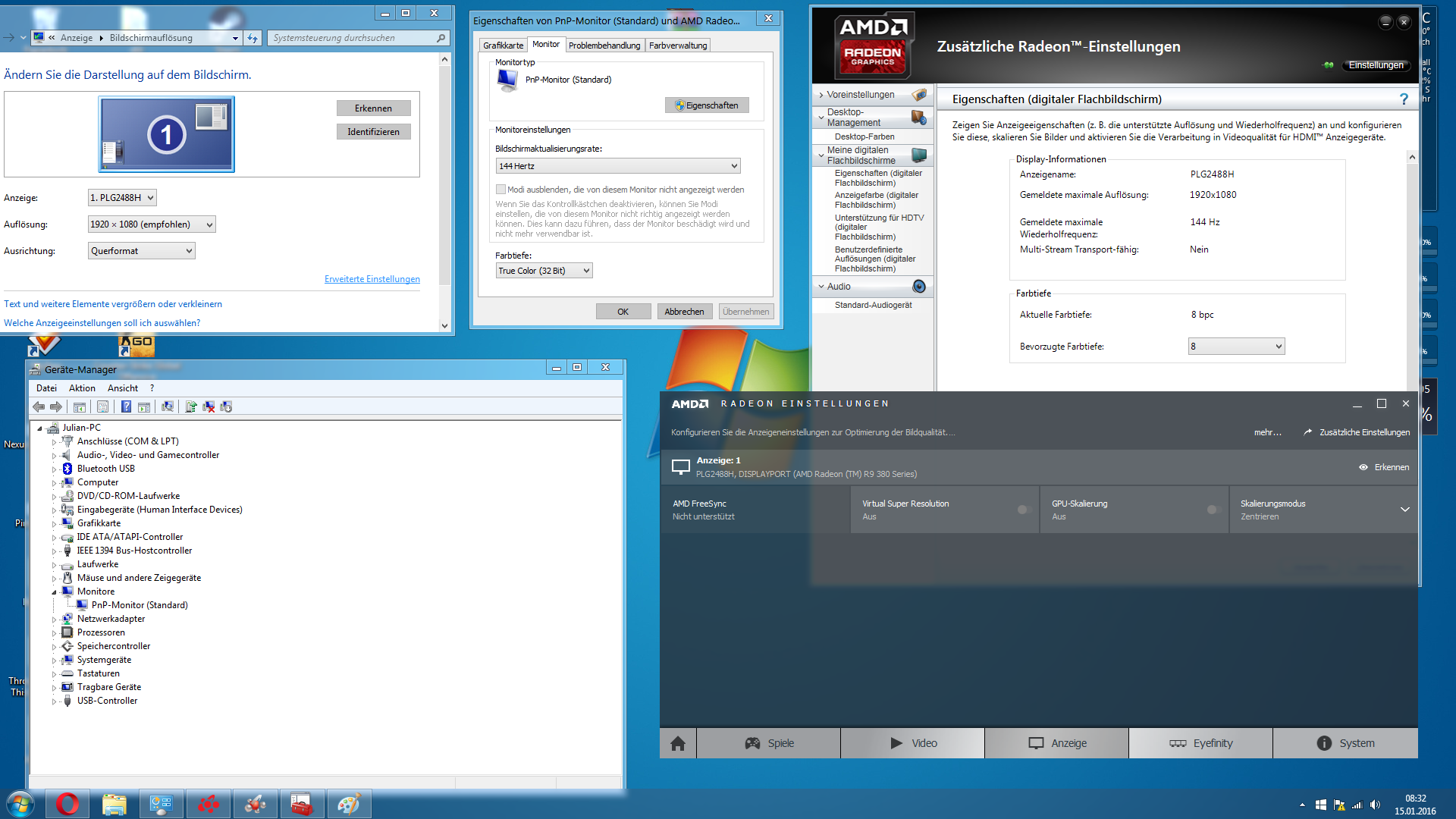
Task: Open the Bevorzugte Farbtiefe dropdown
Action: coord(1236,347)
